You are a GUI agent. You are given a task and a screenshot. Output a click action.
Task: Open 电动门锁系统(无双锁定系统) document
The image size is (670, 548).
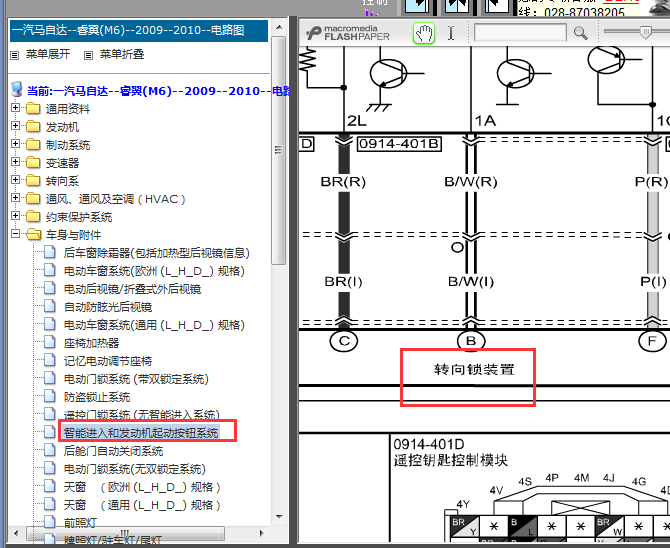point(135,469)
